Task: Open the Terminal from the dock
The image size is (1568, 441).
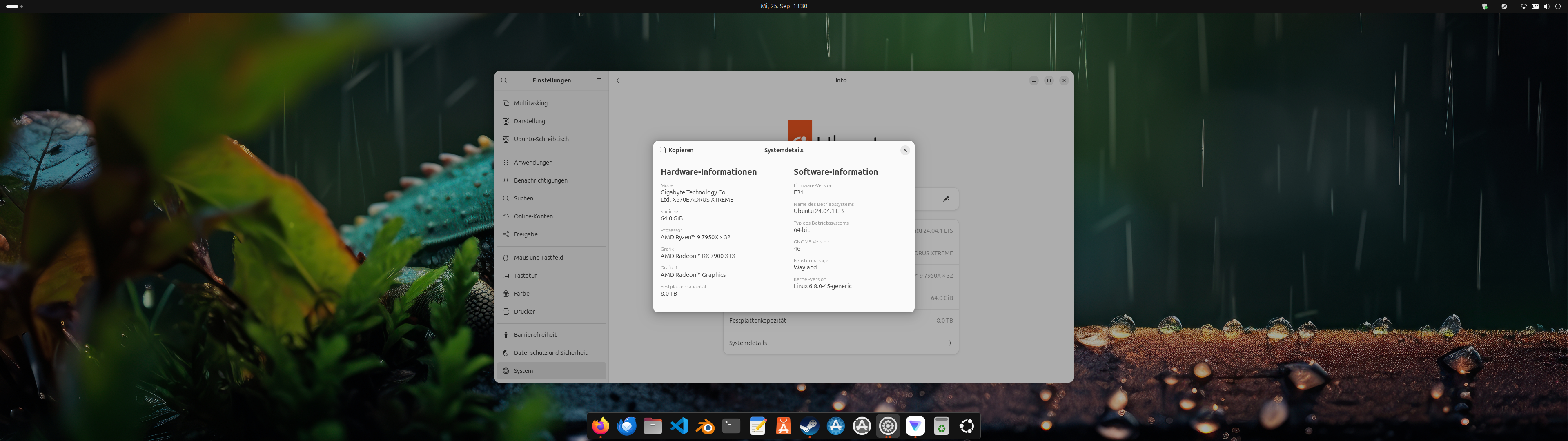Action: pyautogui.click(x=731, y=426)
